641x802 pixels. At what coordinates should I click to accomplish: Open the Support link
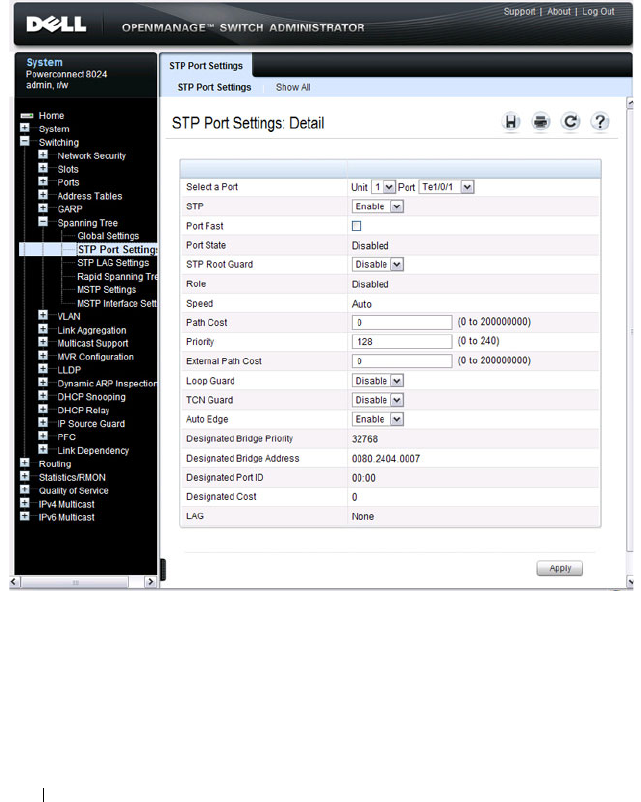pyautogui.click(x=519, y=11)
